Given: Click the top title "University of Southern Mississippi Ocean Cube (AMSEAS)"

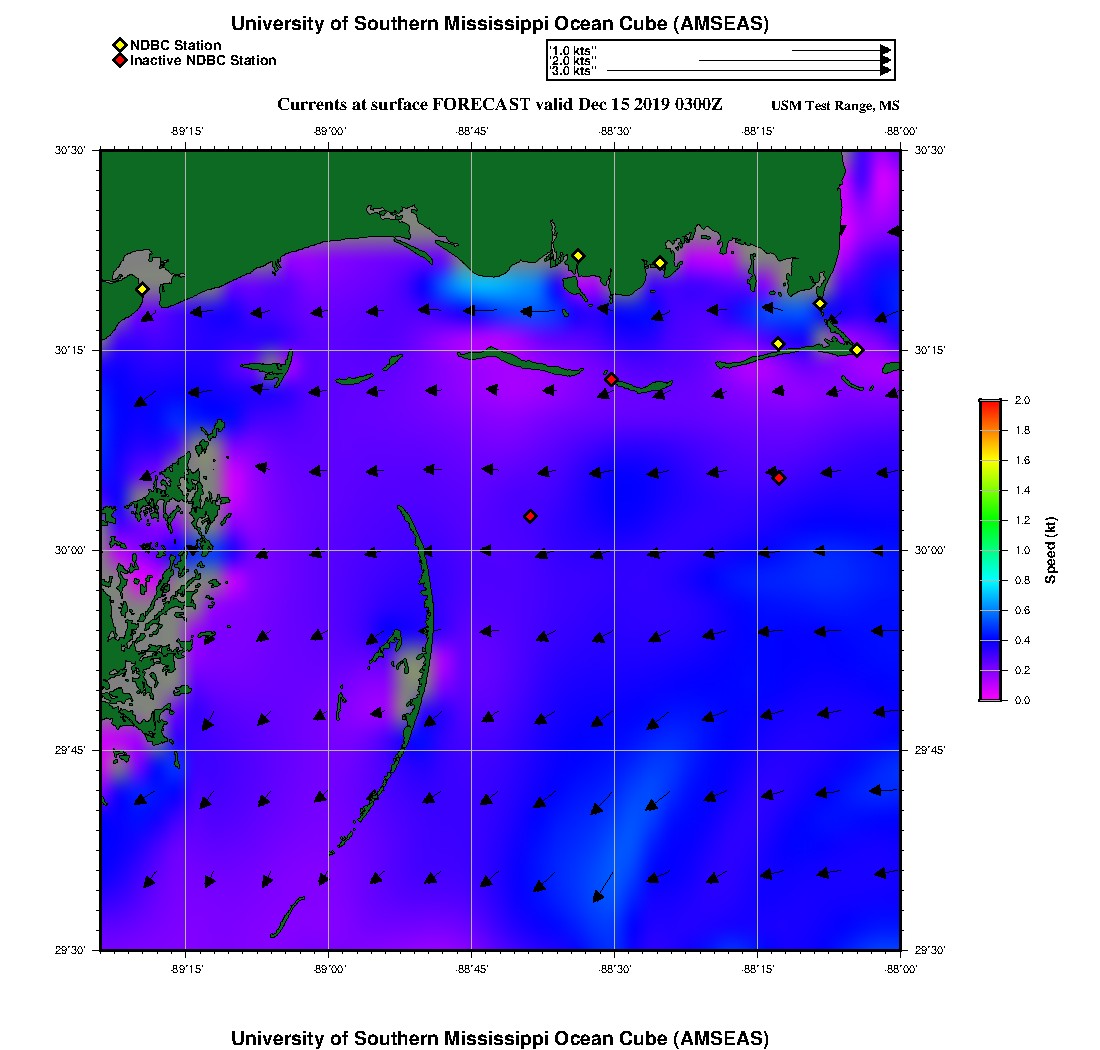Looking at the screenshot, I should point(499,23).
